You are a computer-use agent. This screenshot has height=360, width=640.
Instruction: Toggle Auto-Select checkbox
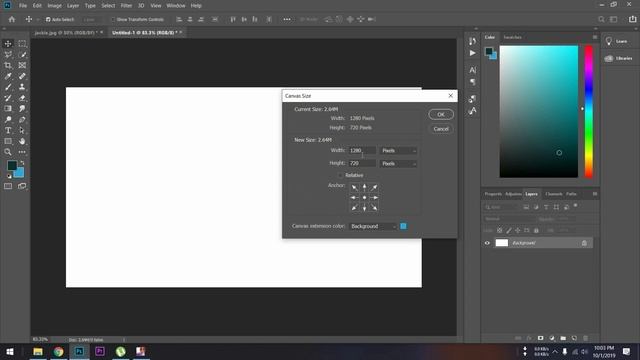click(x=48, y=19)
